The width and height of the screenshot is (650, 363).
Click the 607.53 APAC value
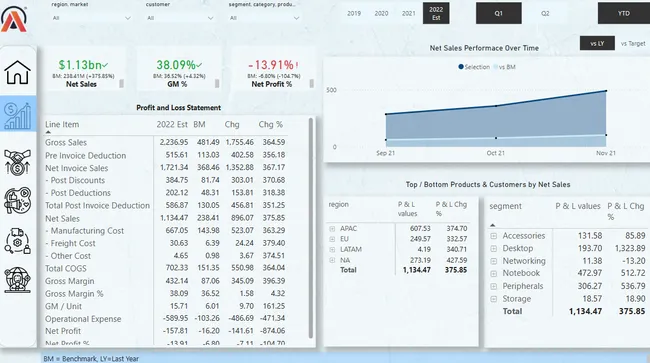point(420,229)
